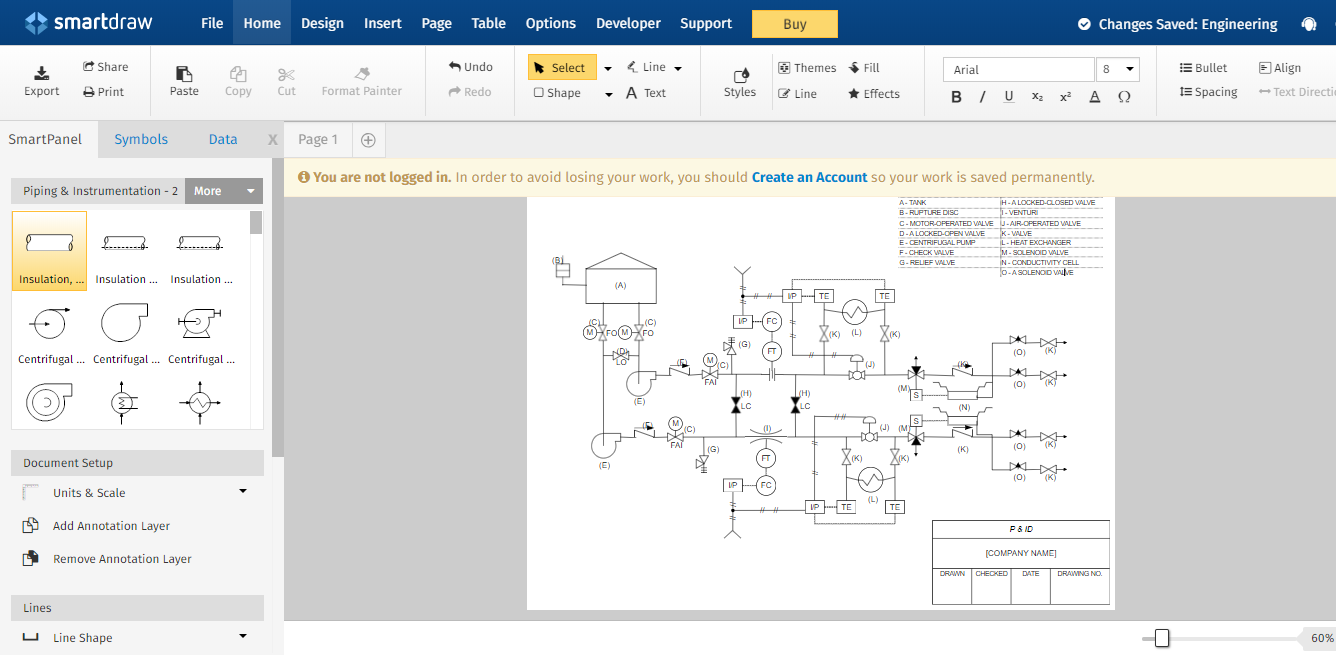Open the Table tab

point(488,23)
